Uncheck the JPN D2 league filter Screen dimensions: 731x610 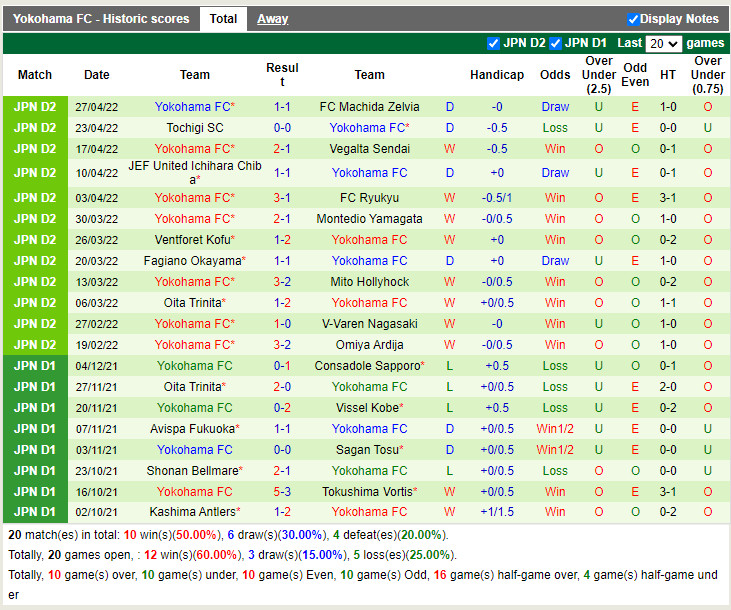click(493, 43)
